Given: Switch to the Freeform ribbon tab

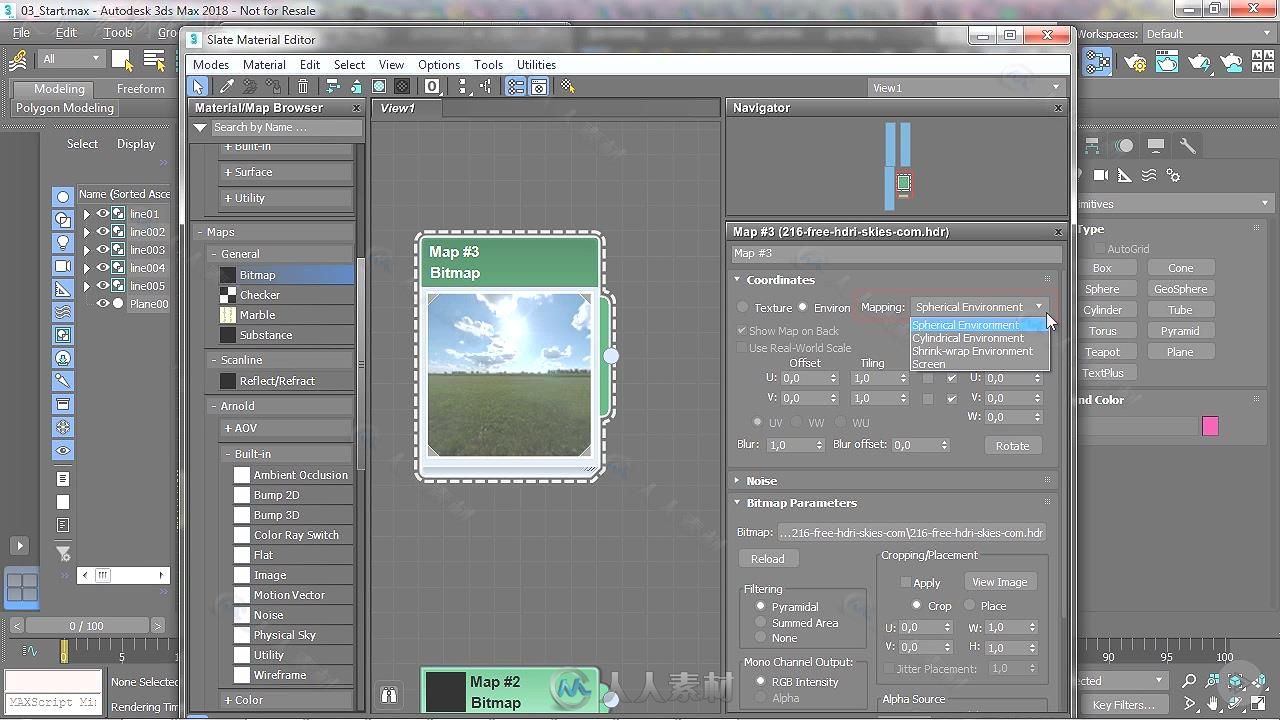Looking at the screenshot, I should 141,88.
